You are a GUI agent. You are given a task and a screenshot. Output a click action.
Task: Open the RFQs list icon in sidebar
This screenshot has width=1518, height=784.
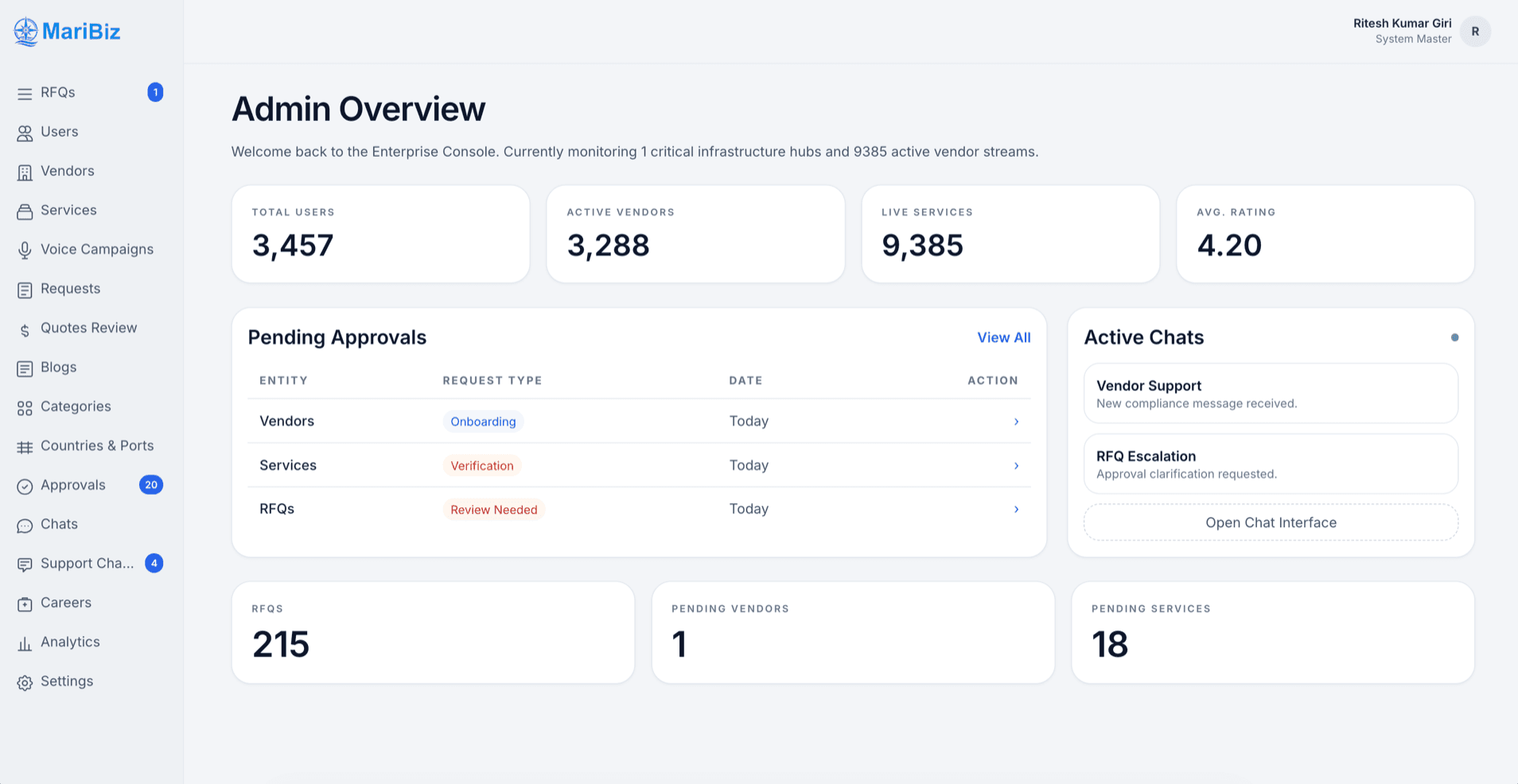(x=25, y=94)
